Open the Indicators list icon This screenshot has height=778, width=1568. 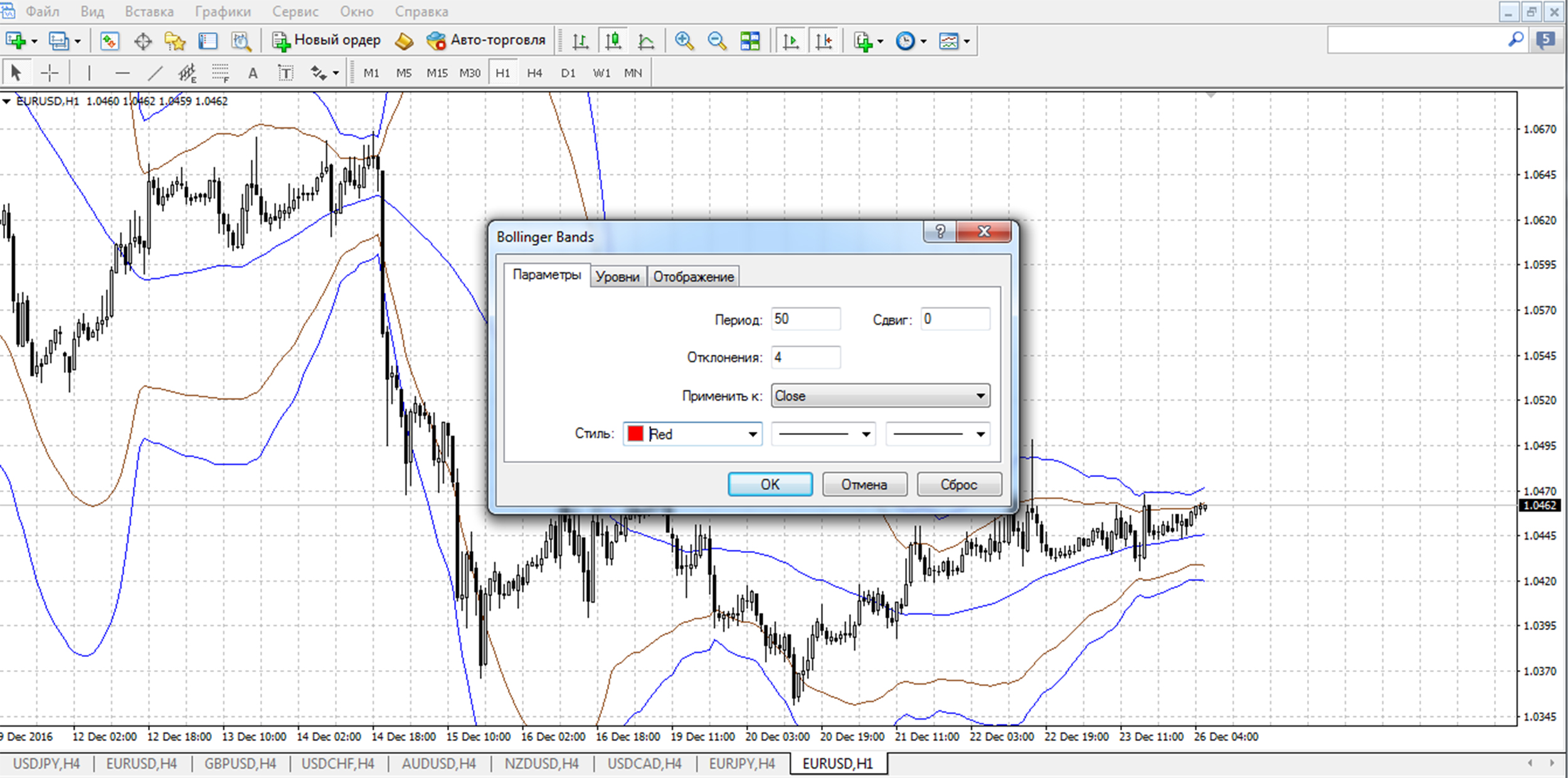864,41
